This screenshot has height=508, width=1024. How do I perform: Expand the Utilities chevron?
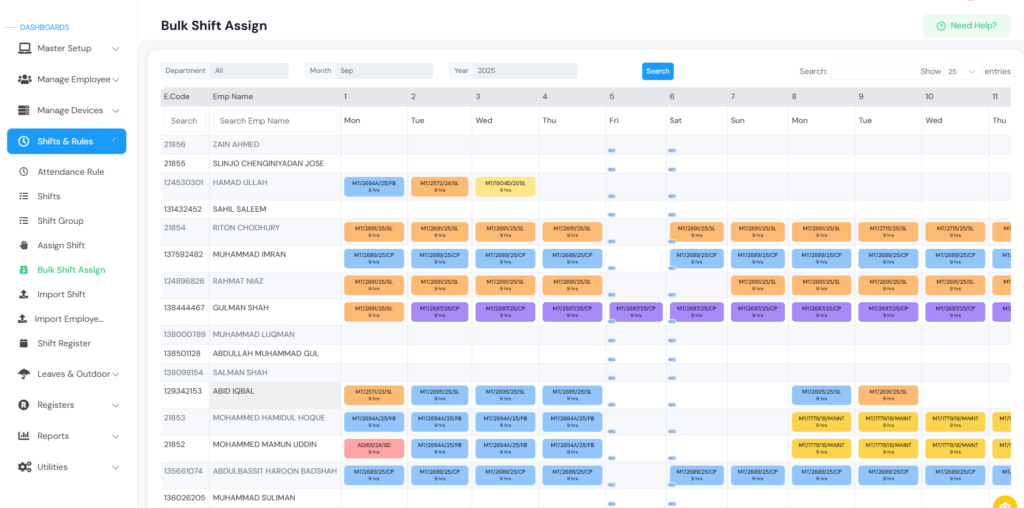click(116, 468)
